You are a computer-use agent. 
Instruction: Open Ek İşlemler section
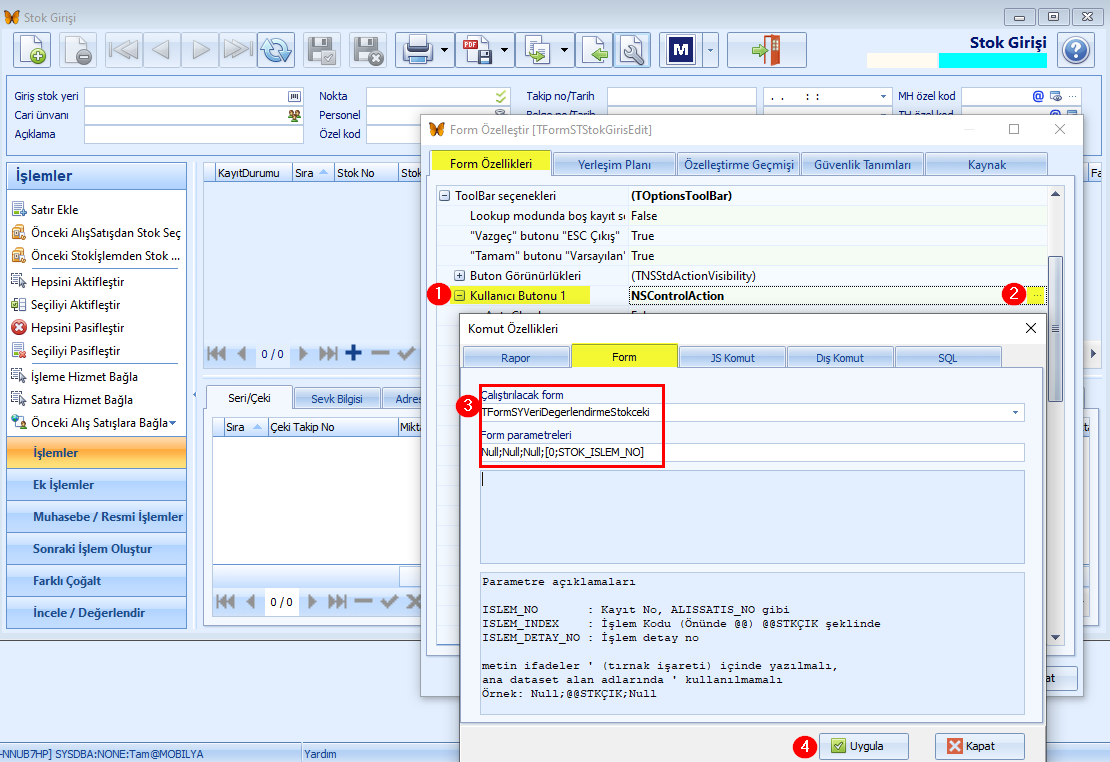96,485
